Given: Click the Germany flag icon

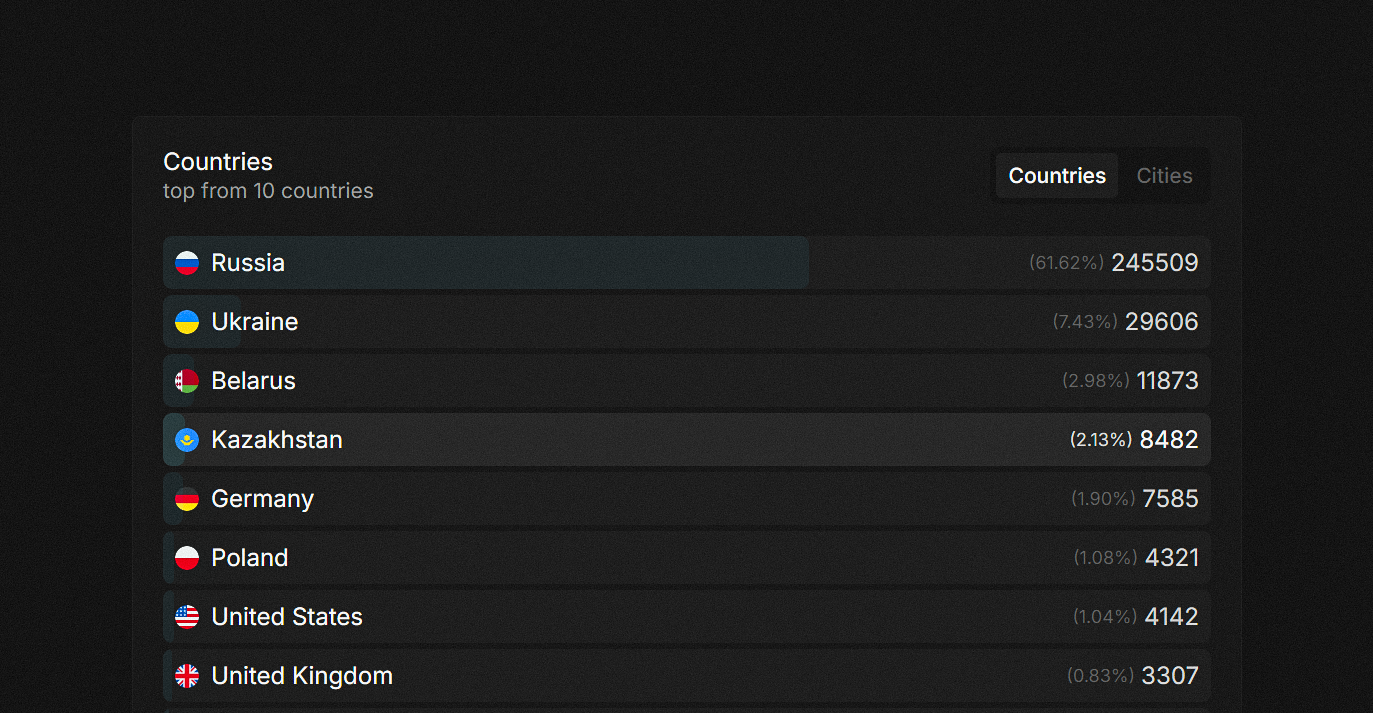Looking at the screenshot, I should pos(187,499).
